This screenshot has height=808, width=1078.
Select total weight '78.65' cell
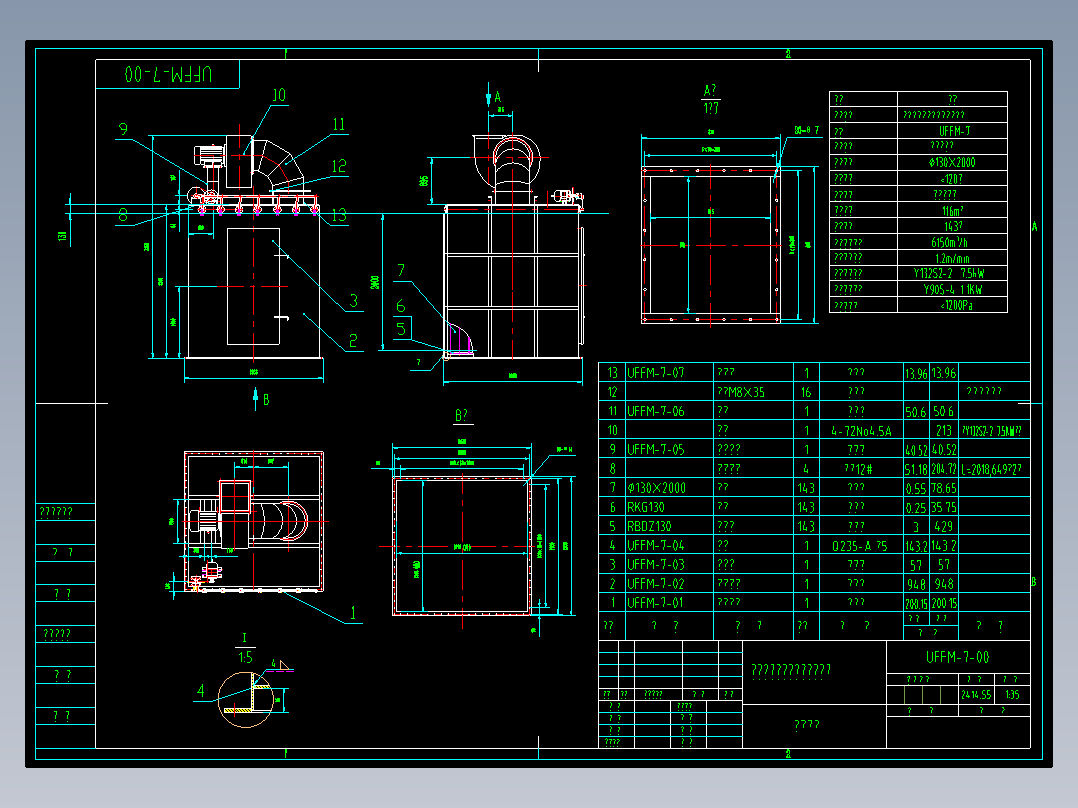click(x=943, y=488)
